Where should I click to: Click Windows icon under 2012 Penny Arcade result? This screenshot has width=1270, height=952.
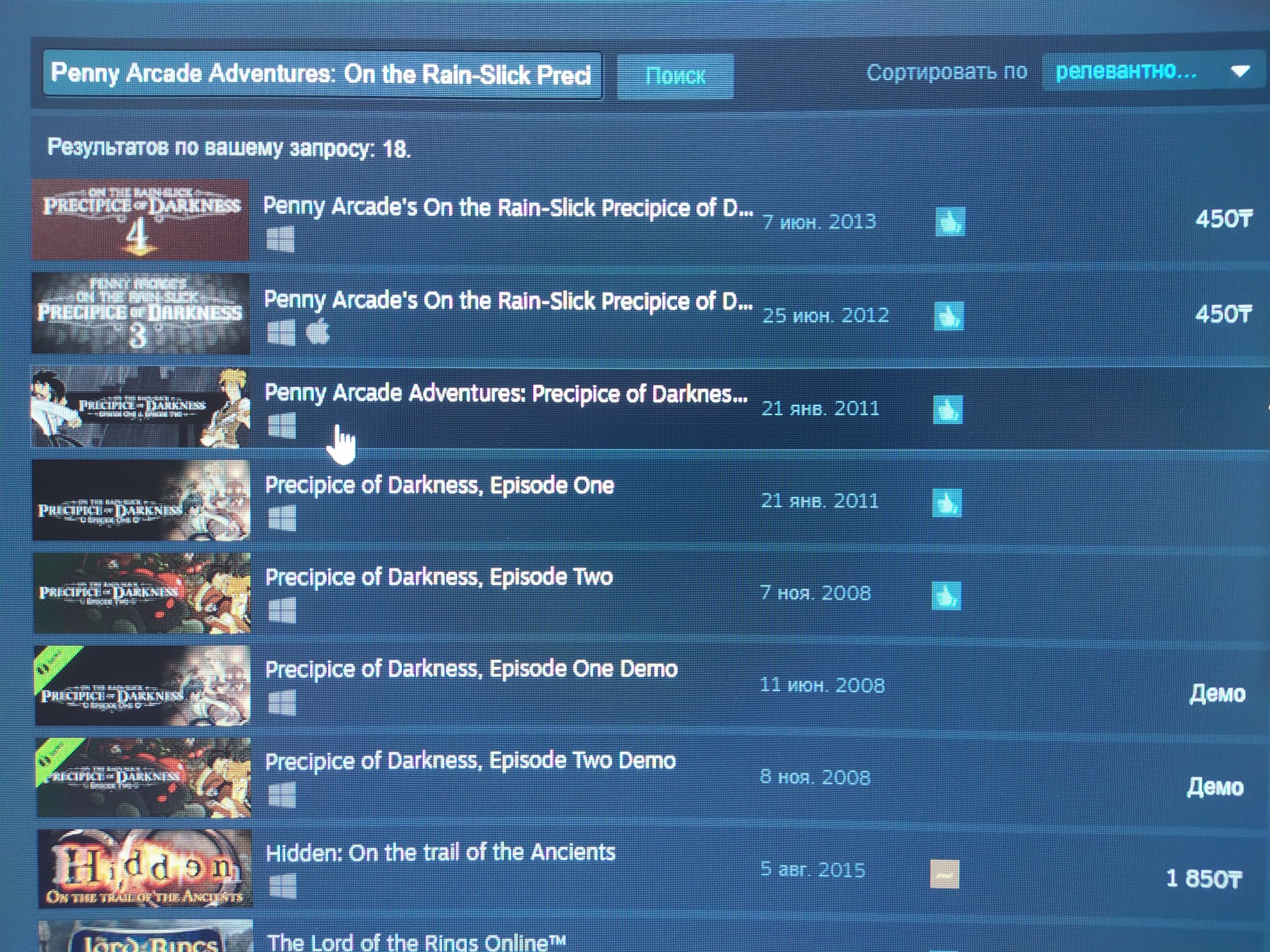pyautogui.click(x=281, y=333)
